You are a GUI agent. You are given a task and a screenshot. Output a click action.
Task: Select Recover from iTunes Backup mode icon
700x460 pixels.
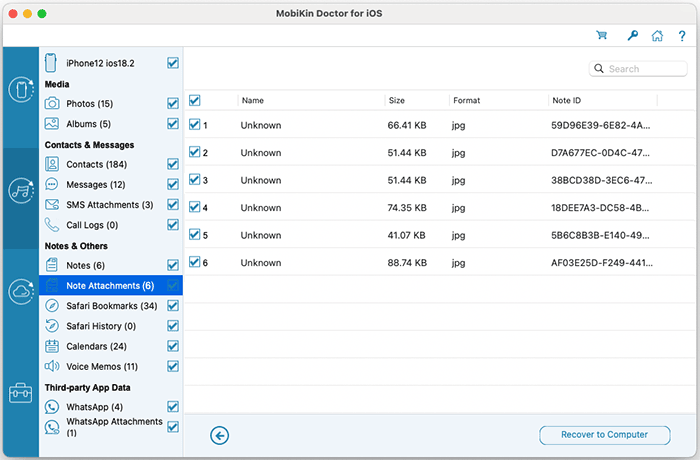[21, 190]
